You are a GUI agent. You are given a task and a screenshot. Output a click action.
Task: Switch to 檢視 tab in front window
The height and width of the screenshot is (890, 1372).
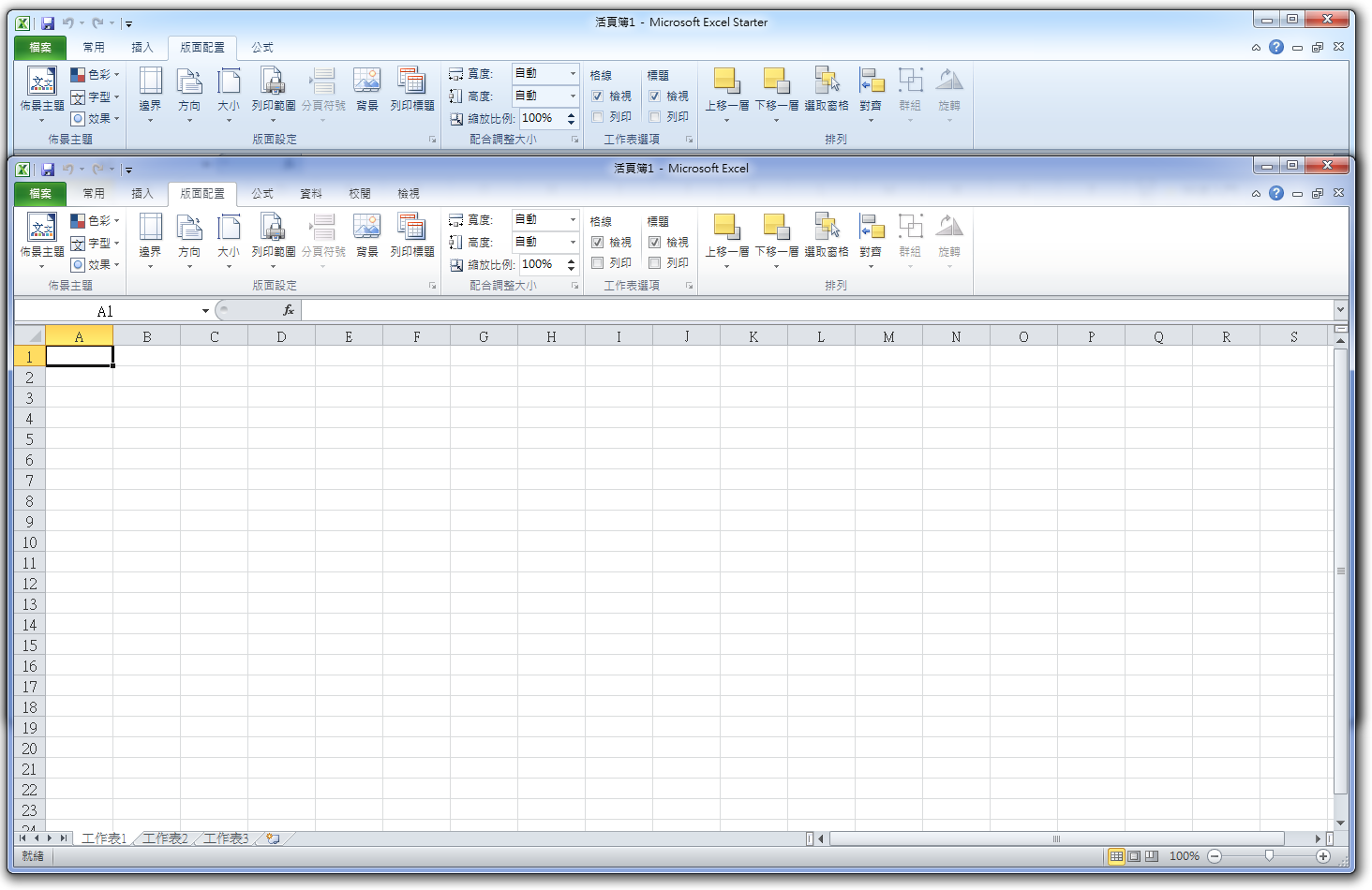click(x=409, y=194)
